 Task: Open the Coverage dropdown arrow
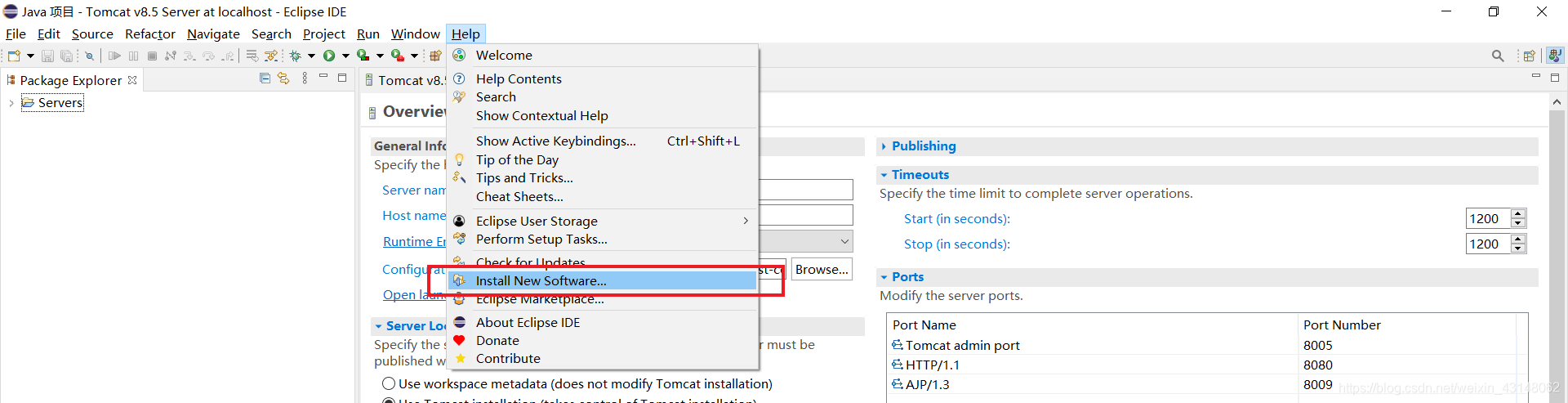click(380, 56)
